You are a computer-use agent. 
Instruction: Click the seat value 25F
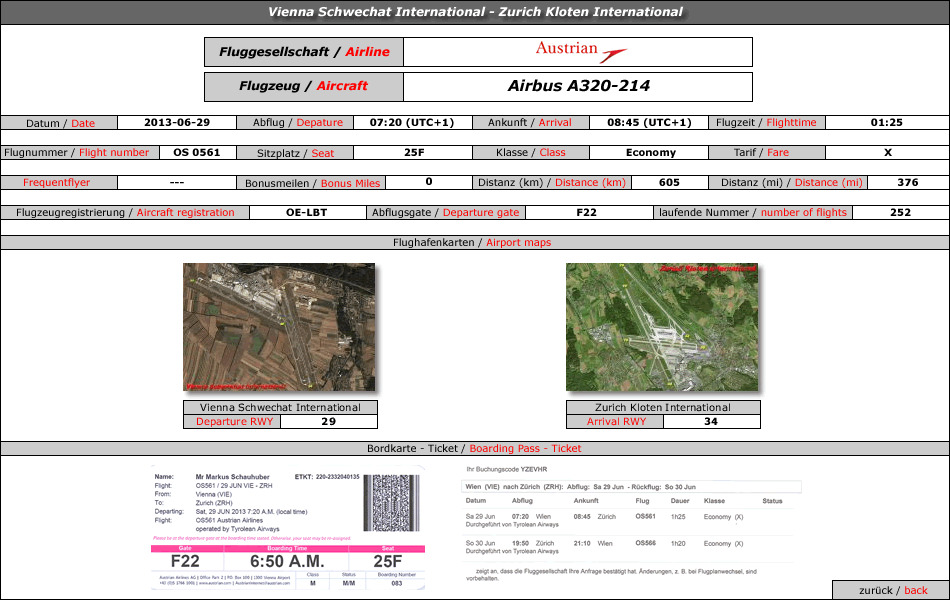point(414,153)
